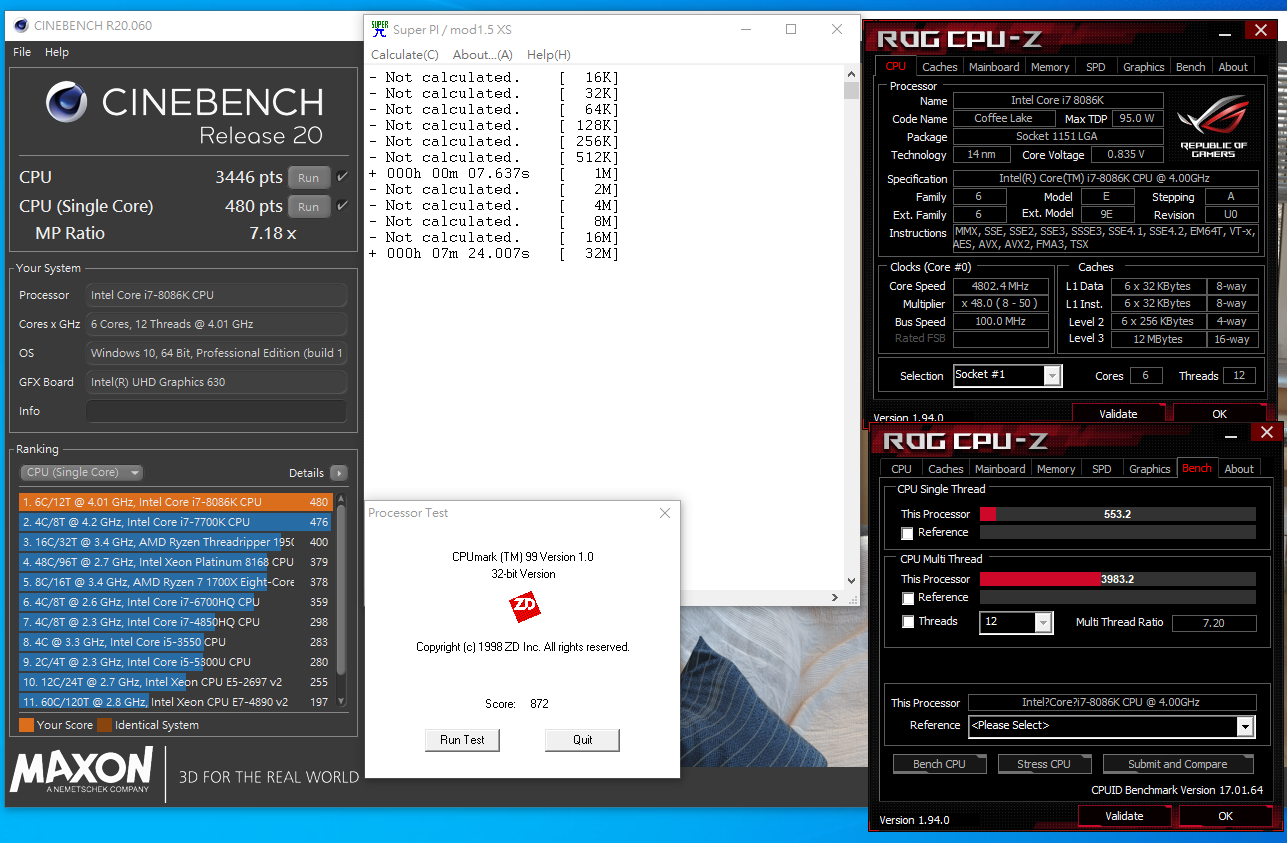1287x843 pixels.
Task: Switch to CPU tab in lower CPU-Z window
Action: pos(901,469)
